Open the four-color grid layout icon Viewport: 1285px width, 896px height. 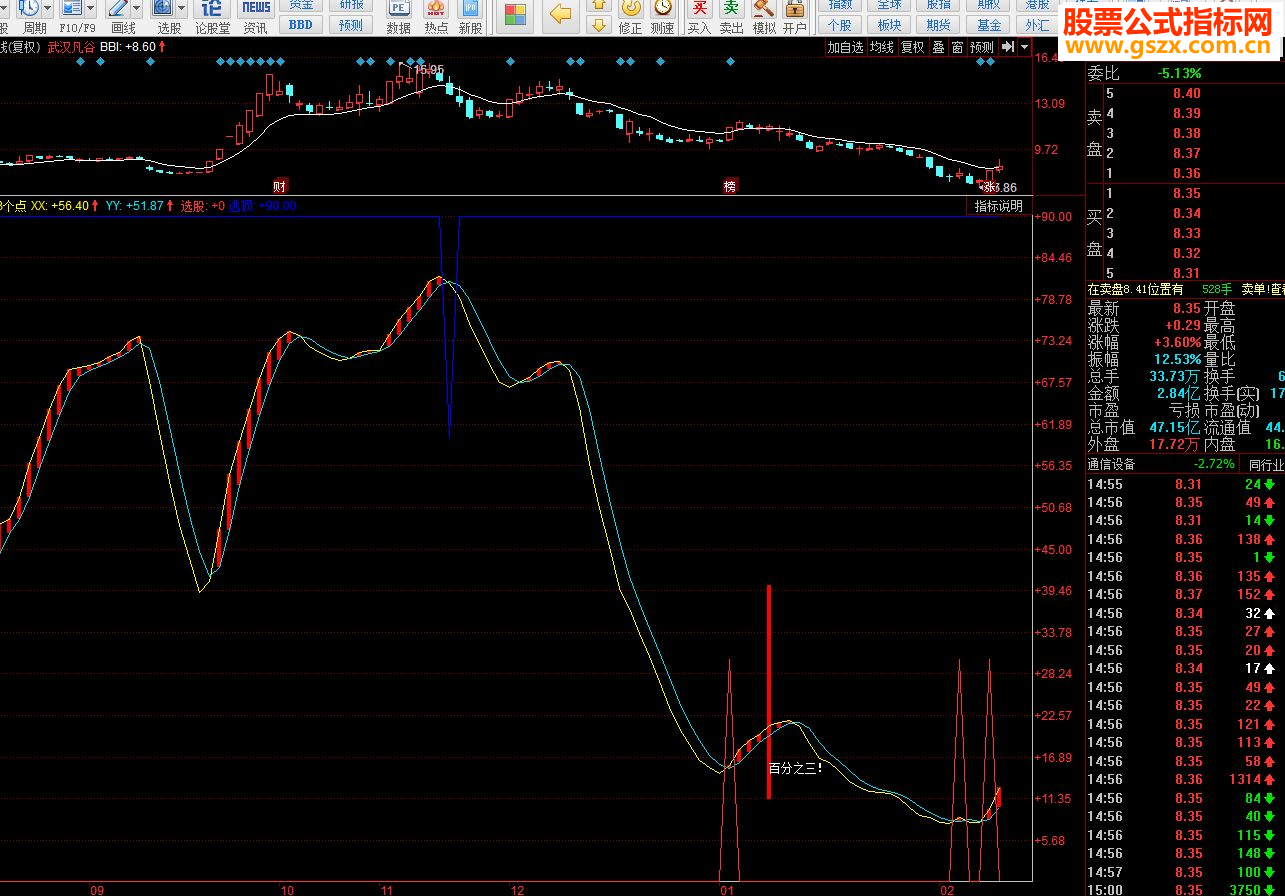(515, 14)
